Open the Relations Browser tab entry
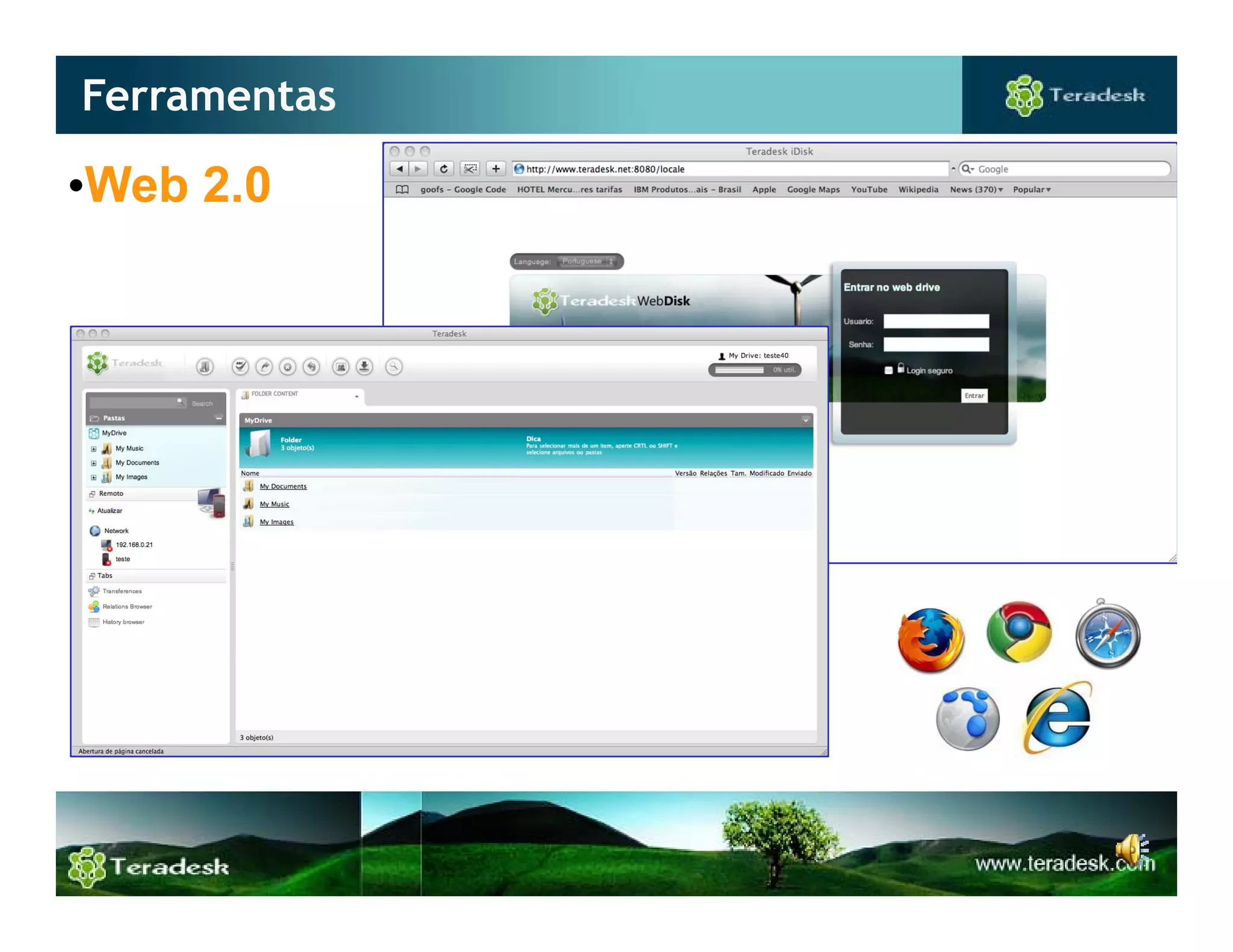The height and width of the screenshot is (952, 1233). coord(127,607)
